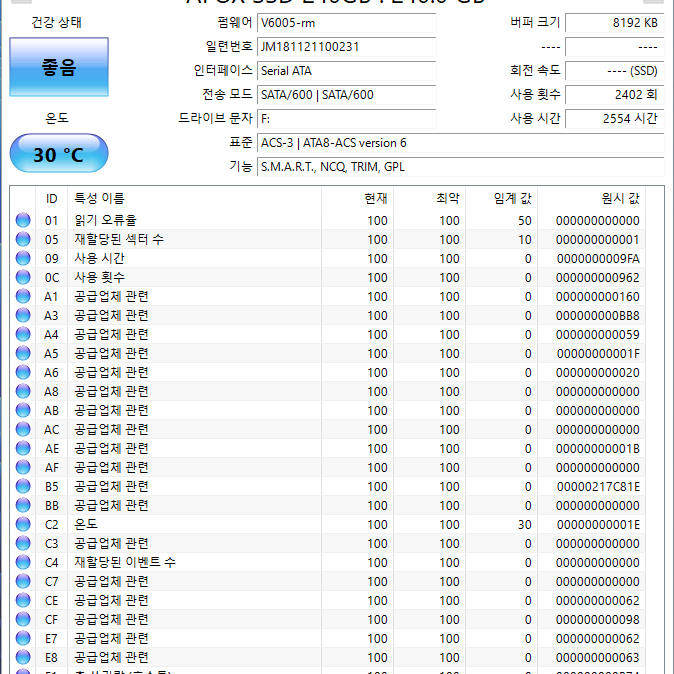The image size is (674, 674).
Task: Click the status icon of row C4
Action: click(23, 562)
